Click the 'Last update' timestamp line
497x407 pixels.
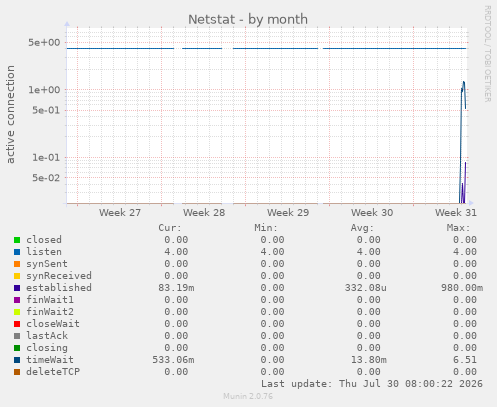tap(372, 384)
